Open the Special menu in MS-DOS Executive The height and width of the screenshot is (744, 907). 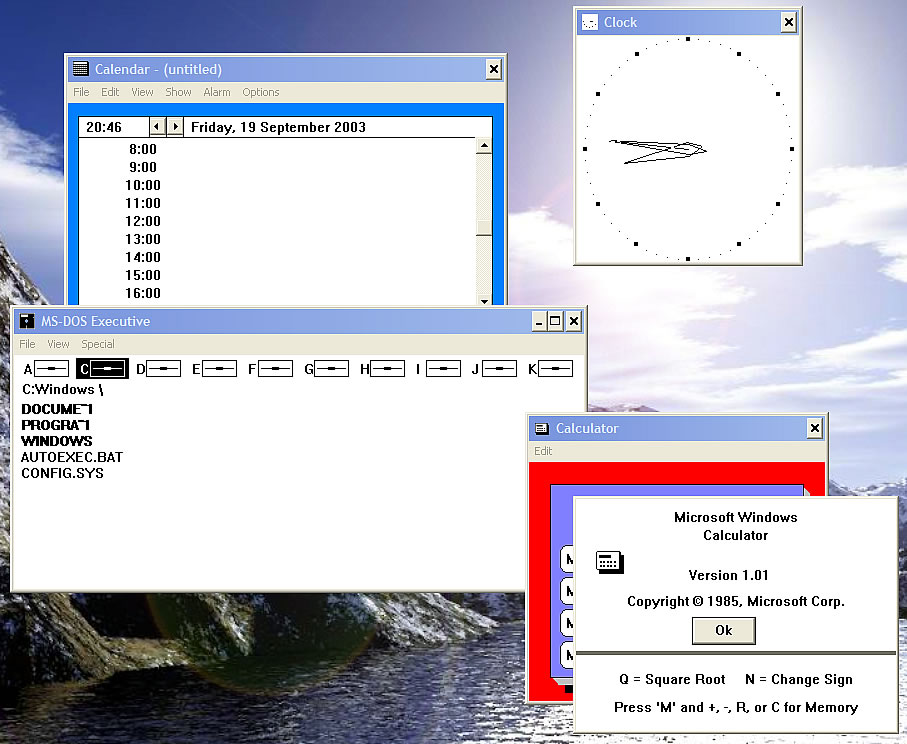click(x=98, y=344)
